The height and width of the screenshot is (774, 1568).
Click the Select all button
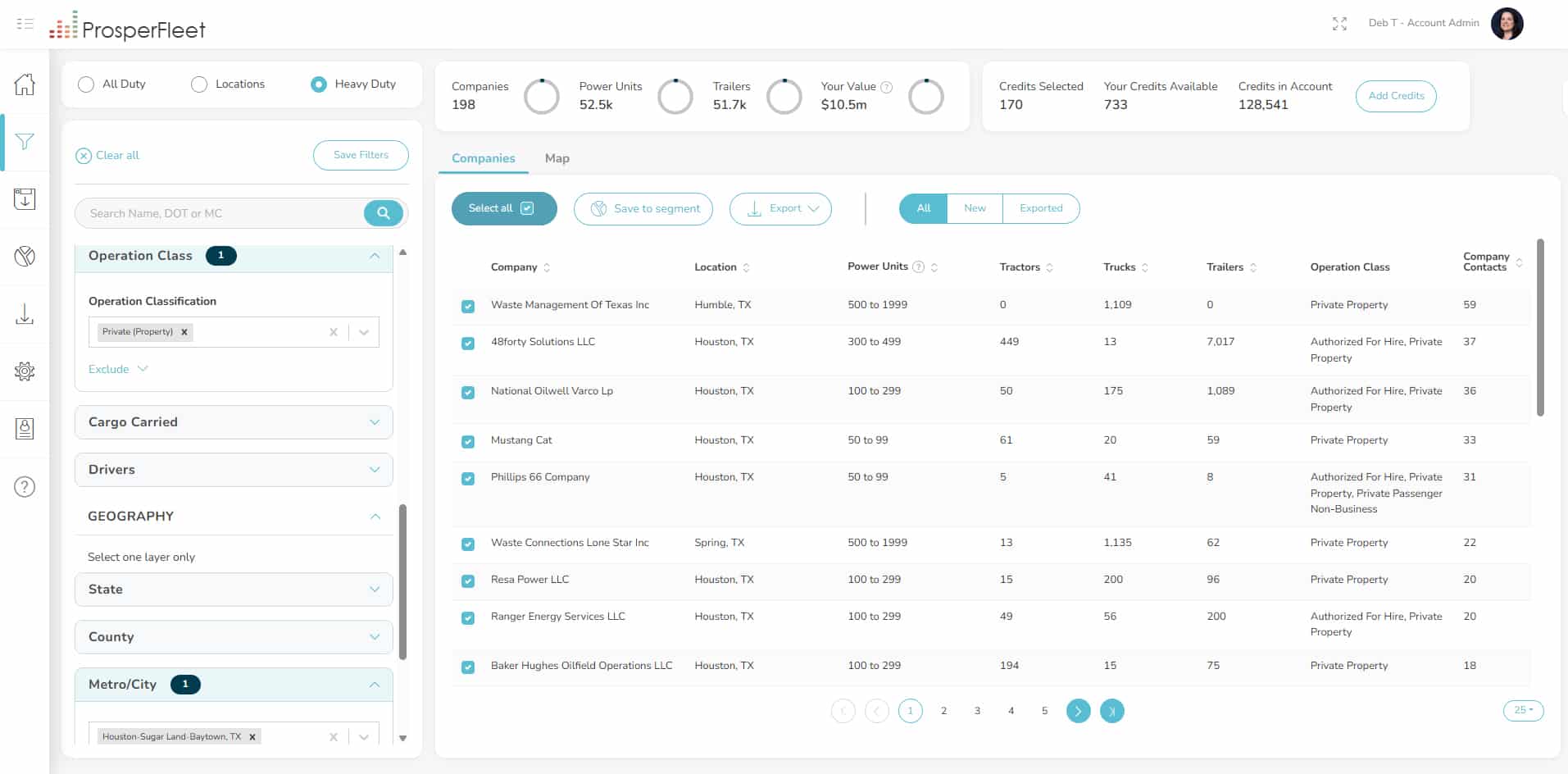(504, 208)
